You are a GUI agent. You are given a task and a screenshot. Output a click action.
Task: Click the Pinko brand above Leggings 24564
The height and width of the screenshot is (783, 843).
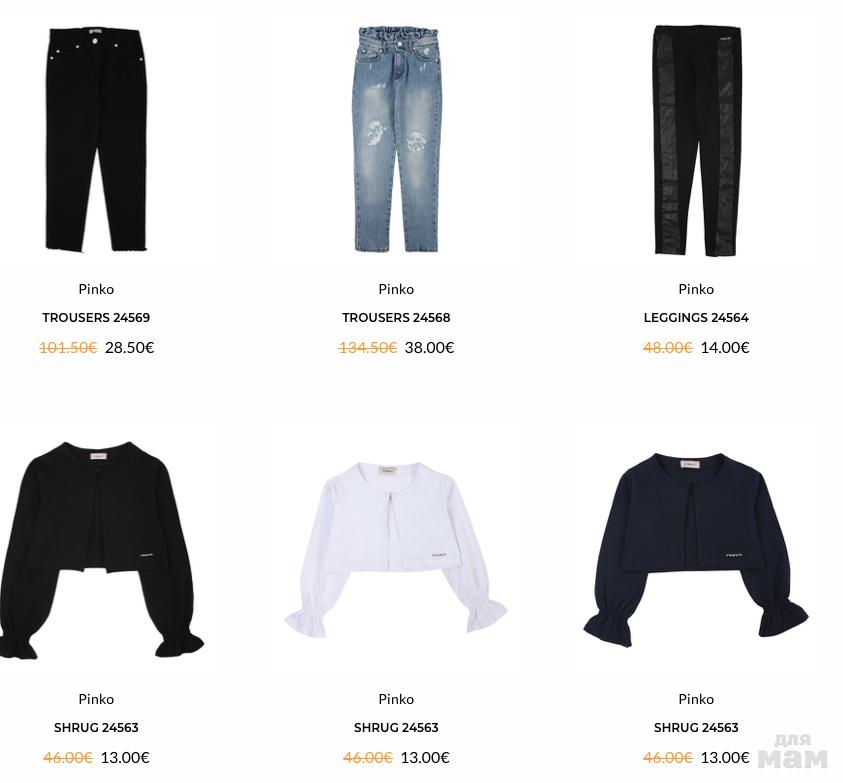(x=696, y=289)
